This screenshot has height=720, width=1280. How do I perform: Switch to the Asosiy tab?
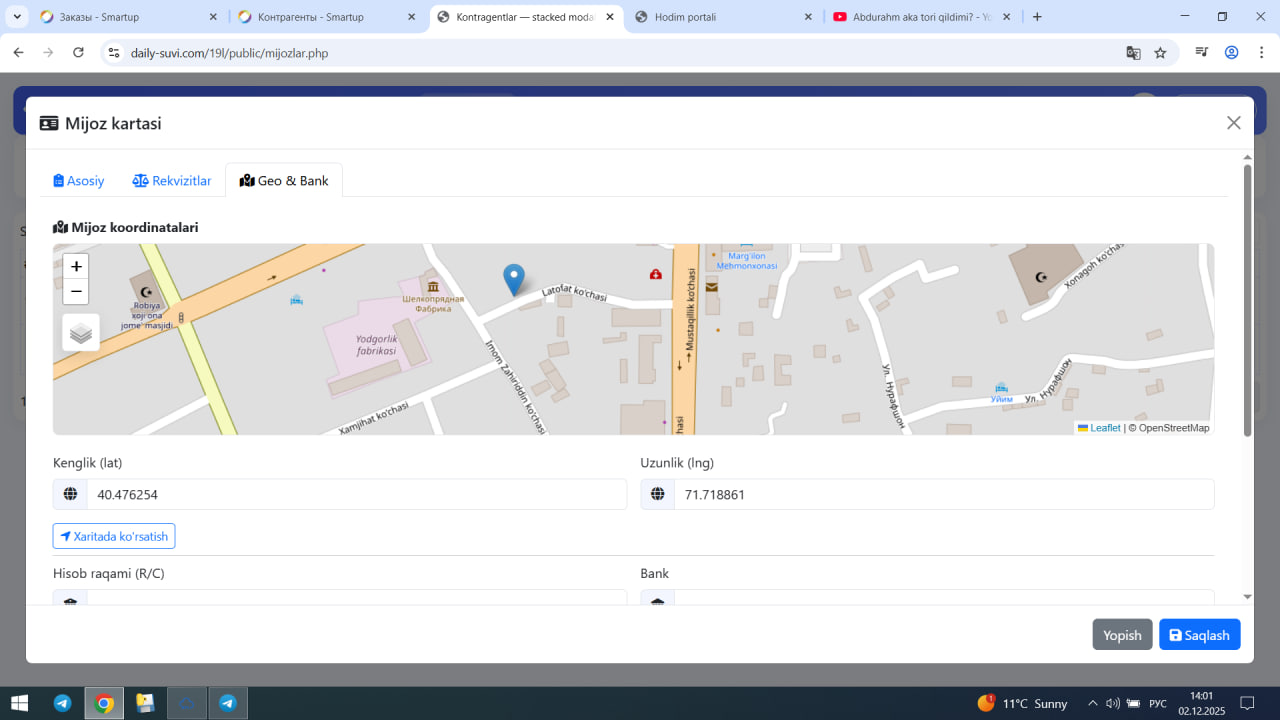click(x=79, y=181)
